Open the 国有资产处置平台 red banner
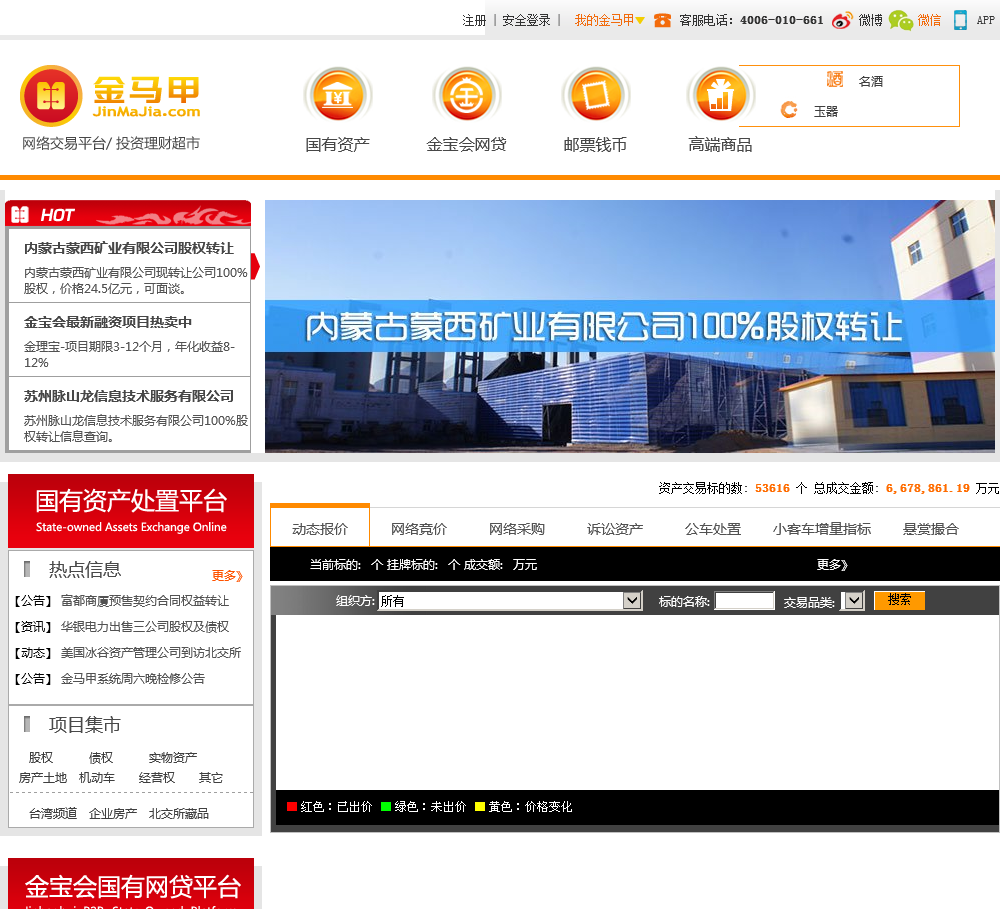The height and width of the screenshot is (909, 1000). click(131, 510)
